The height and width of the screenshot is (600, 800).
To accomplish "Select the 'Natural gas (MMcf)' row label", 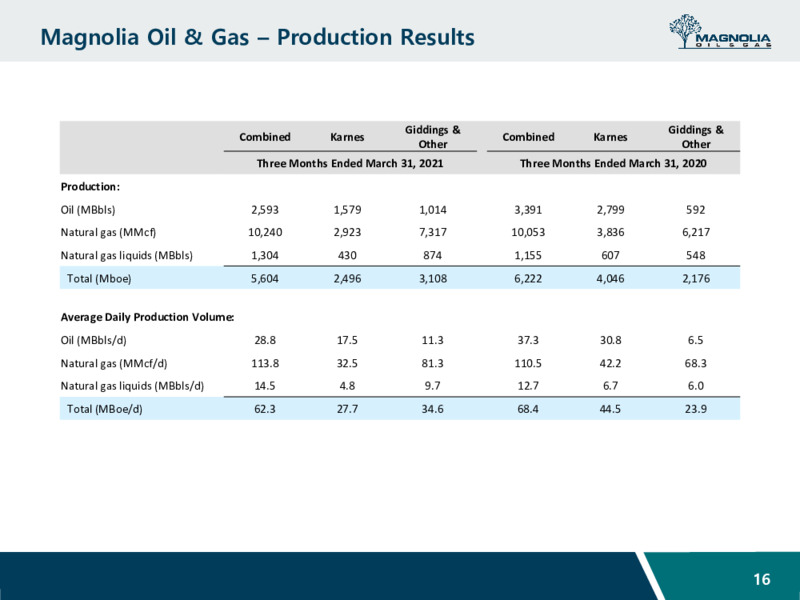I will (108, 233).
